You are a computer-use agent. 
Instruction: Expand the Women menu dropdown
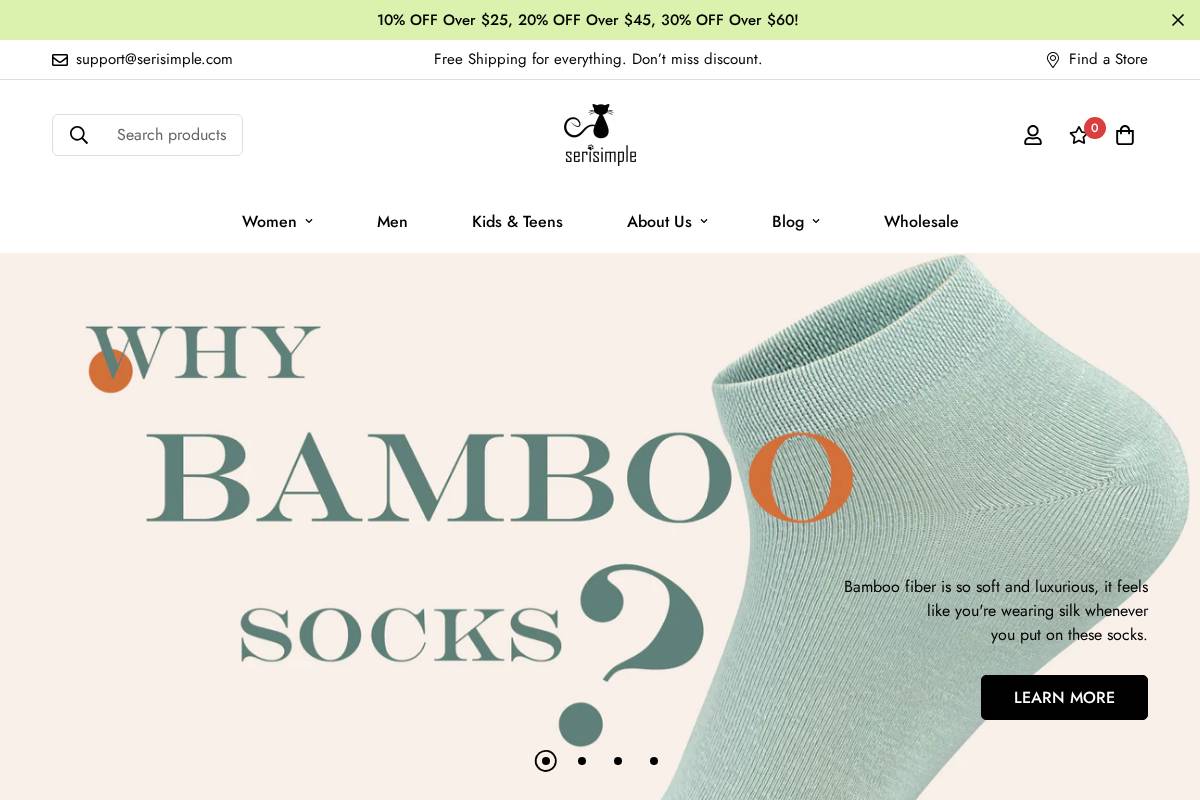pos(278,222)
